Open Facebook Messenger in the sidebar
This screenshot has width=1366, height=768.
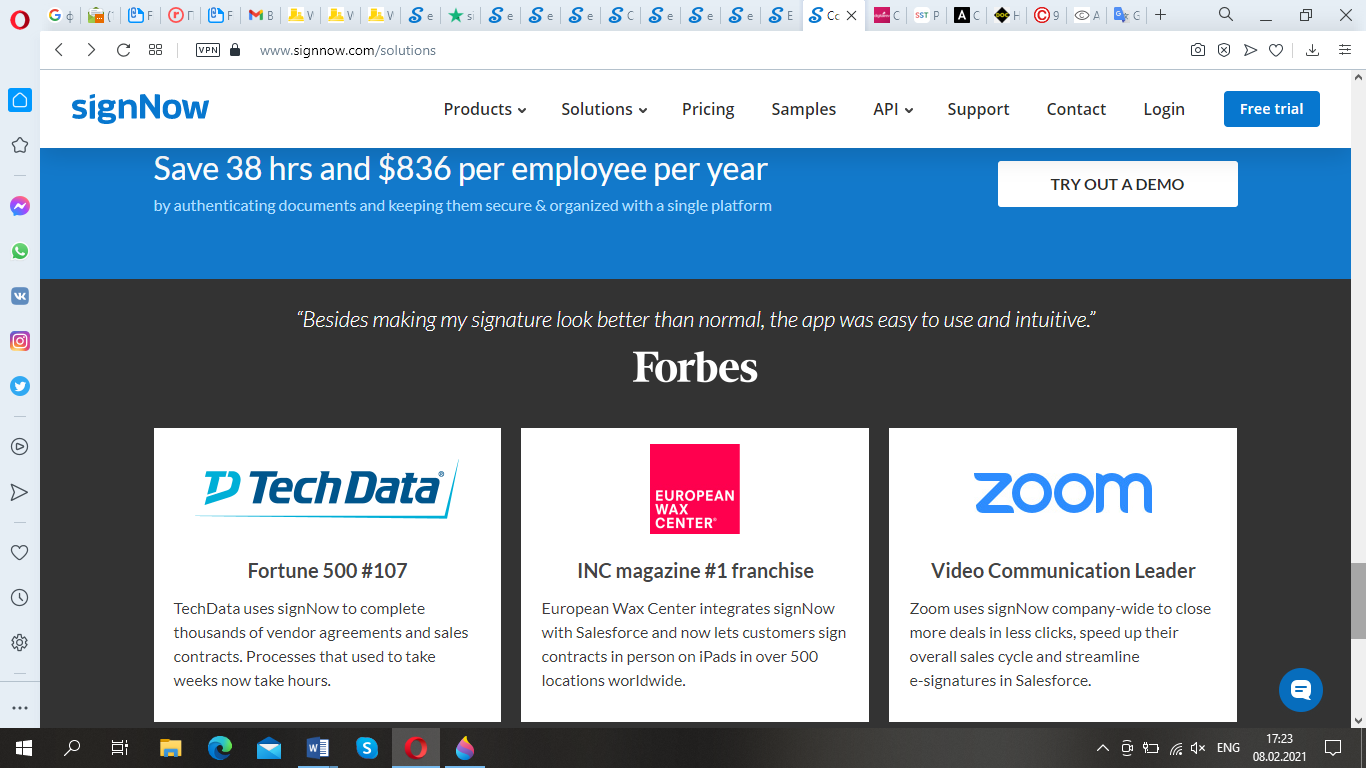20,206
